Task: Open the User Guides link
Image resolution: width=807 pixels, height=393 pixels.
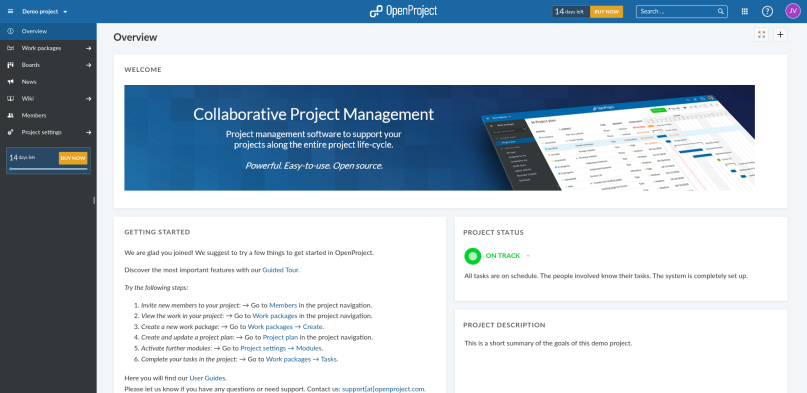Action: [208, 378]
